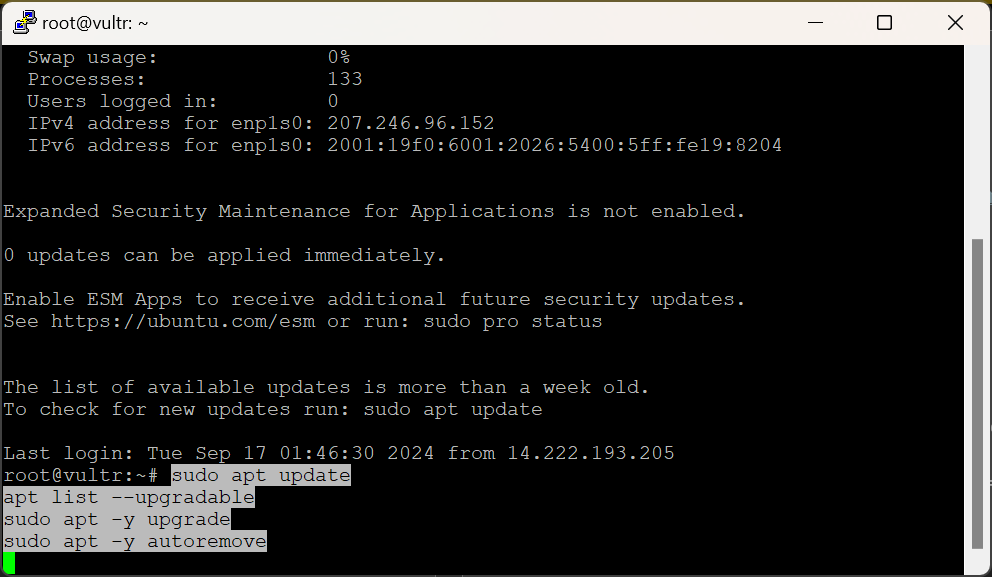This screenshot has height=577, width=992.
Task: Click the scrollbar up arrow
Action: (980, 52)
